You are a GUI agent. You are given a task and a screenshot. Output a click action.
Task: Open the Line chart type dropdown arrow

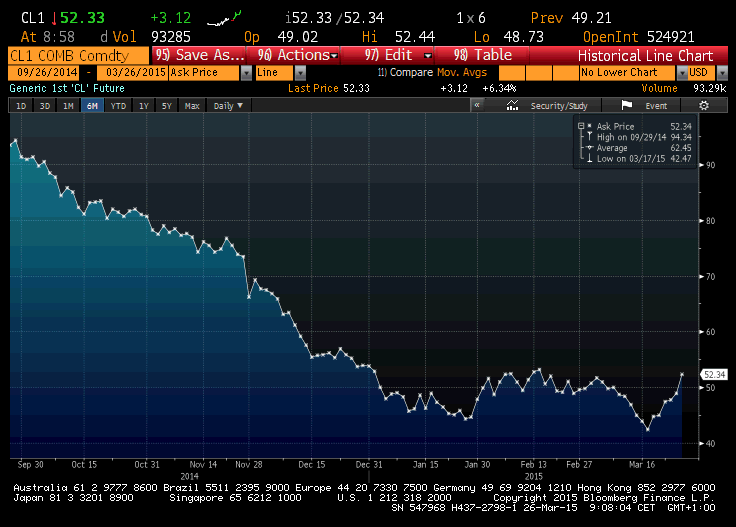click(300, 73)
